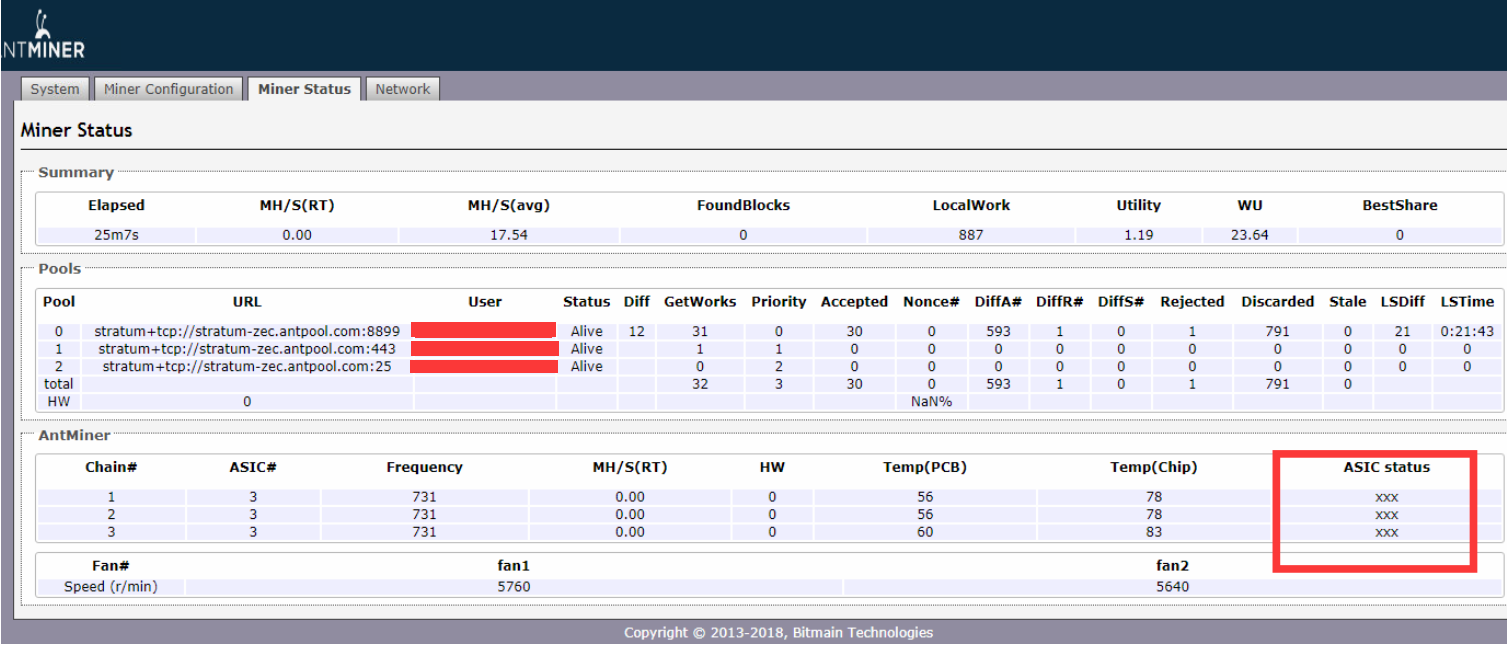Click the Speed (r/min) row label
The width and height of the screenshot is (1507, 645).
(110, 586)
